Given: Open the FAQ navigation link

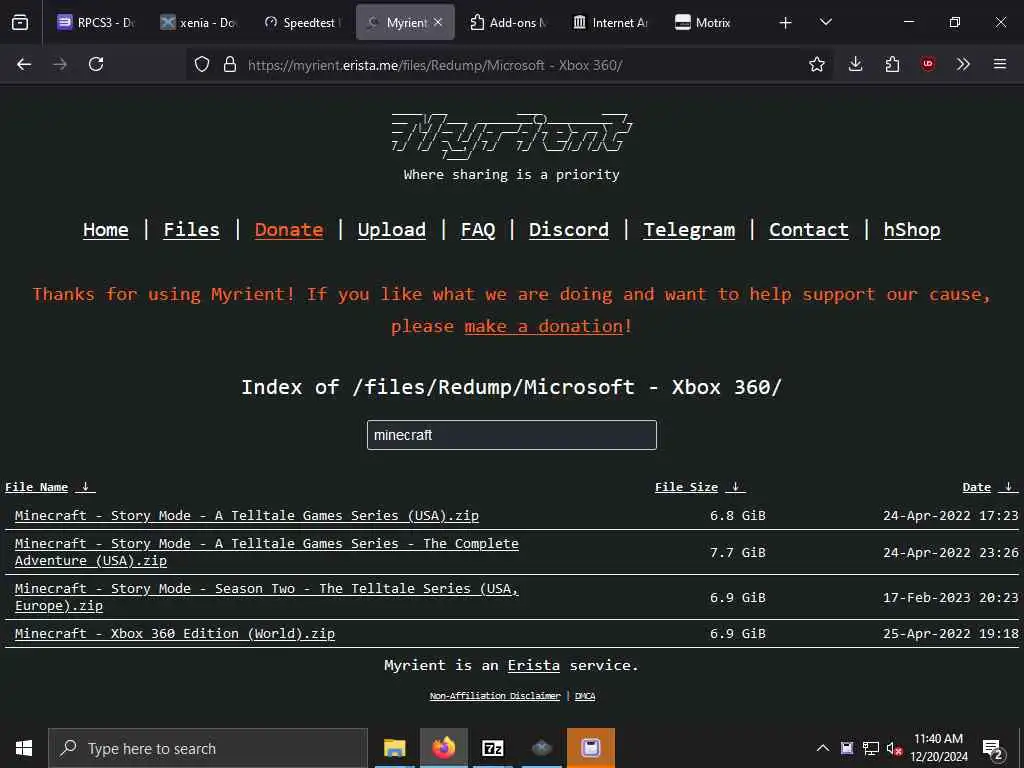Looking at the screenshot, I should click(478, 230).
